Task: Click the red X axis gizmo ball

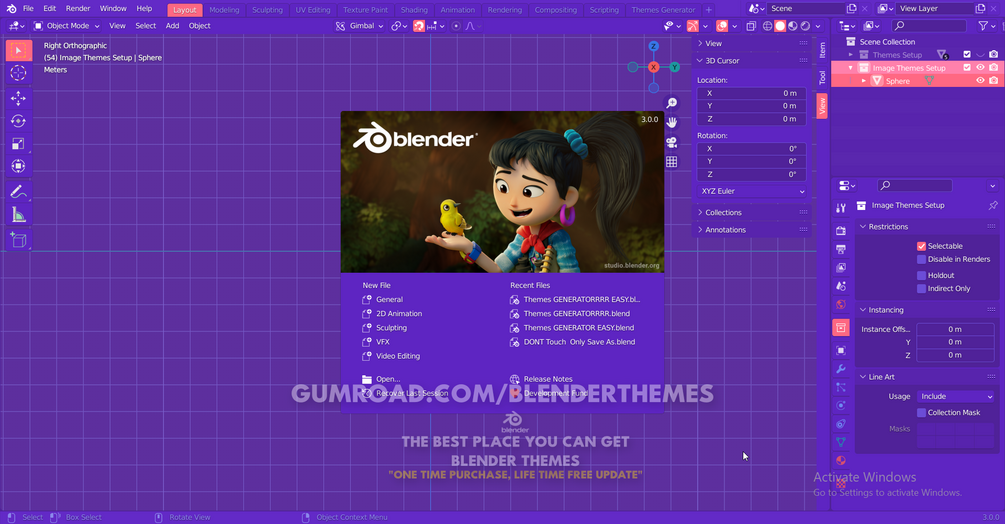Action: [653, 67]
